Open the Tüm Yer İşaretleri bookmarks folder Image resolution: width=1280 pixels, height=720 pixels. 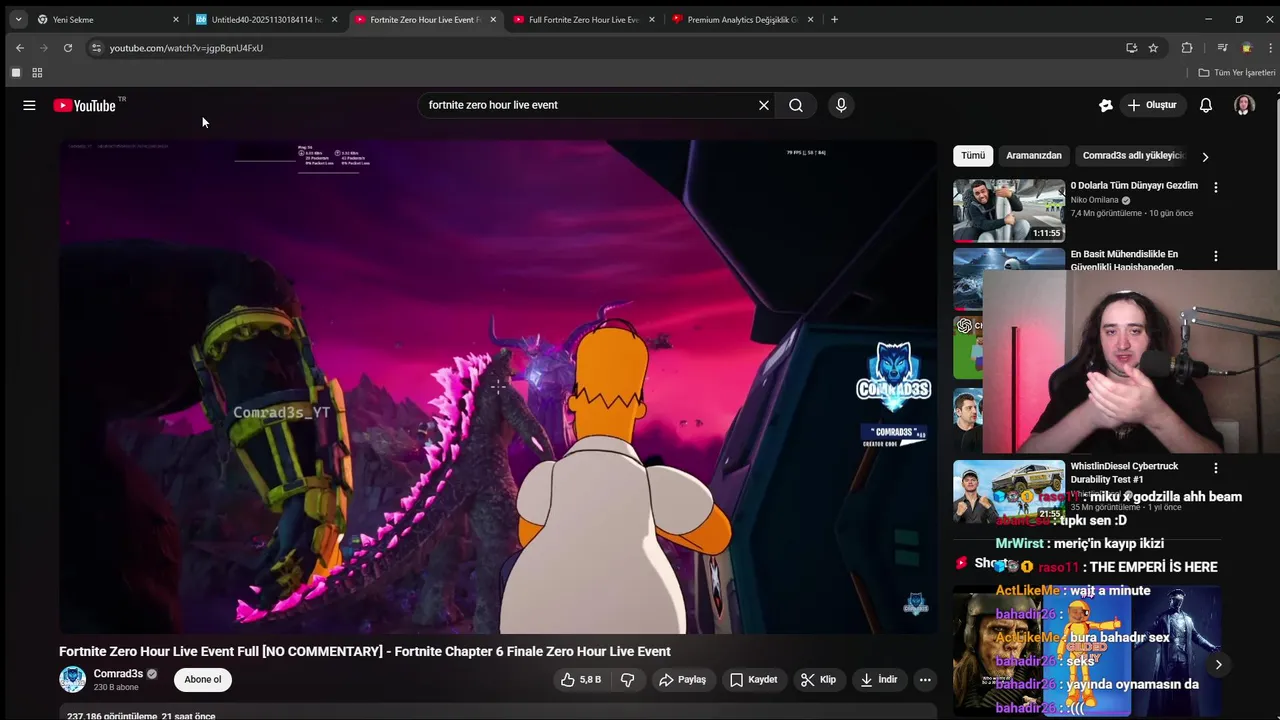(1237, 73)
